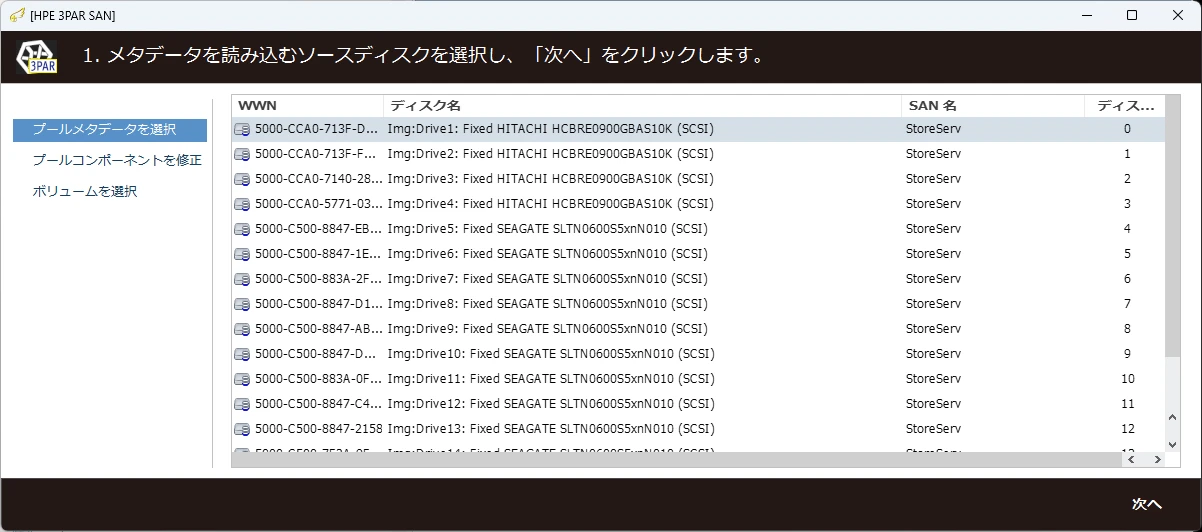
Task: Sort by the ディス... column header
Action: pyautogui.click(x=1126, y=105)
